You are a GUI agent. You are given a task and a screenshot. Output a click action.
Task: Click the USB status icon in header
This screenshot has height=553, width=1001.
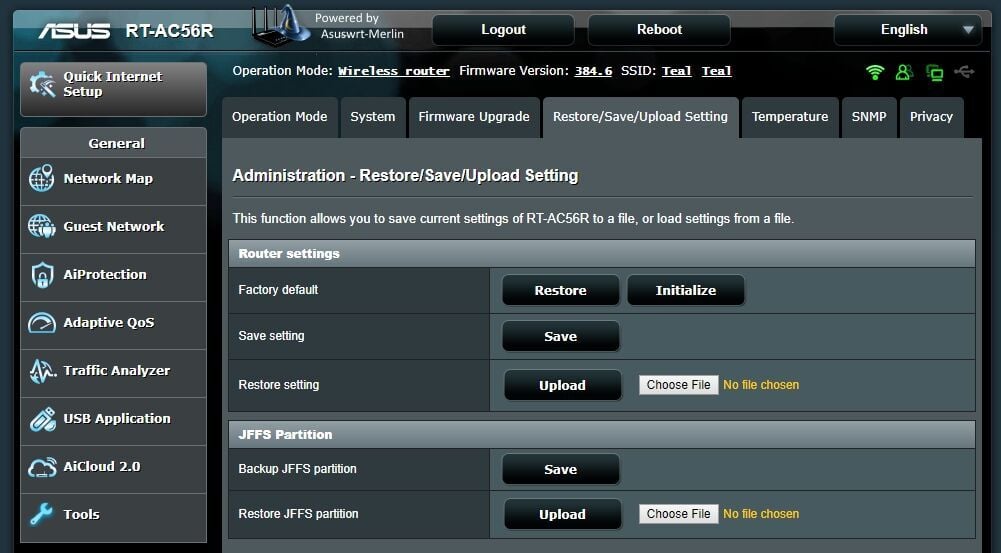964,72
